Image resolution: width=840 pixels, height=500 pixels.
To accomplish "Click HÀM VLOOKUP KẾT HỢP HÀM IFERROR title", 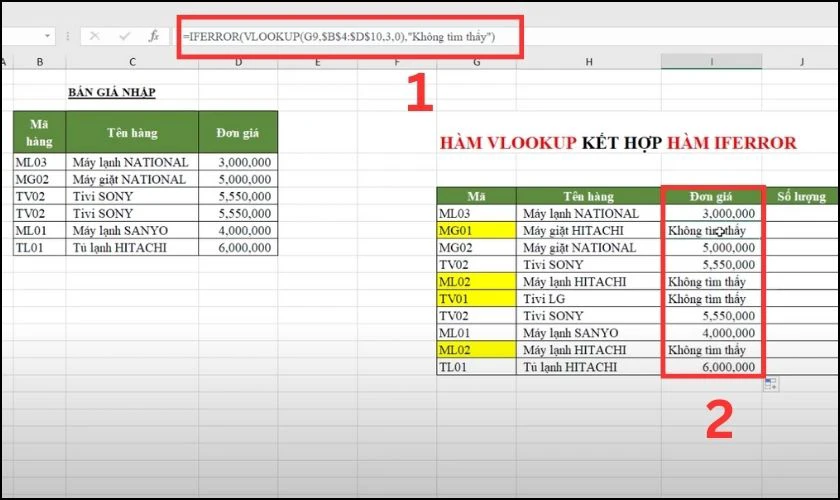I will tap(618, 143).
